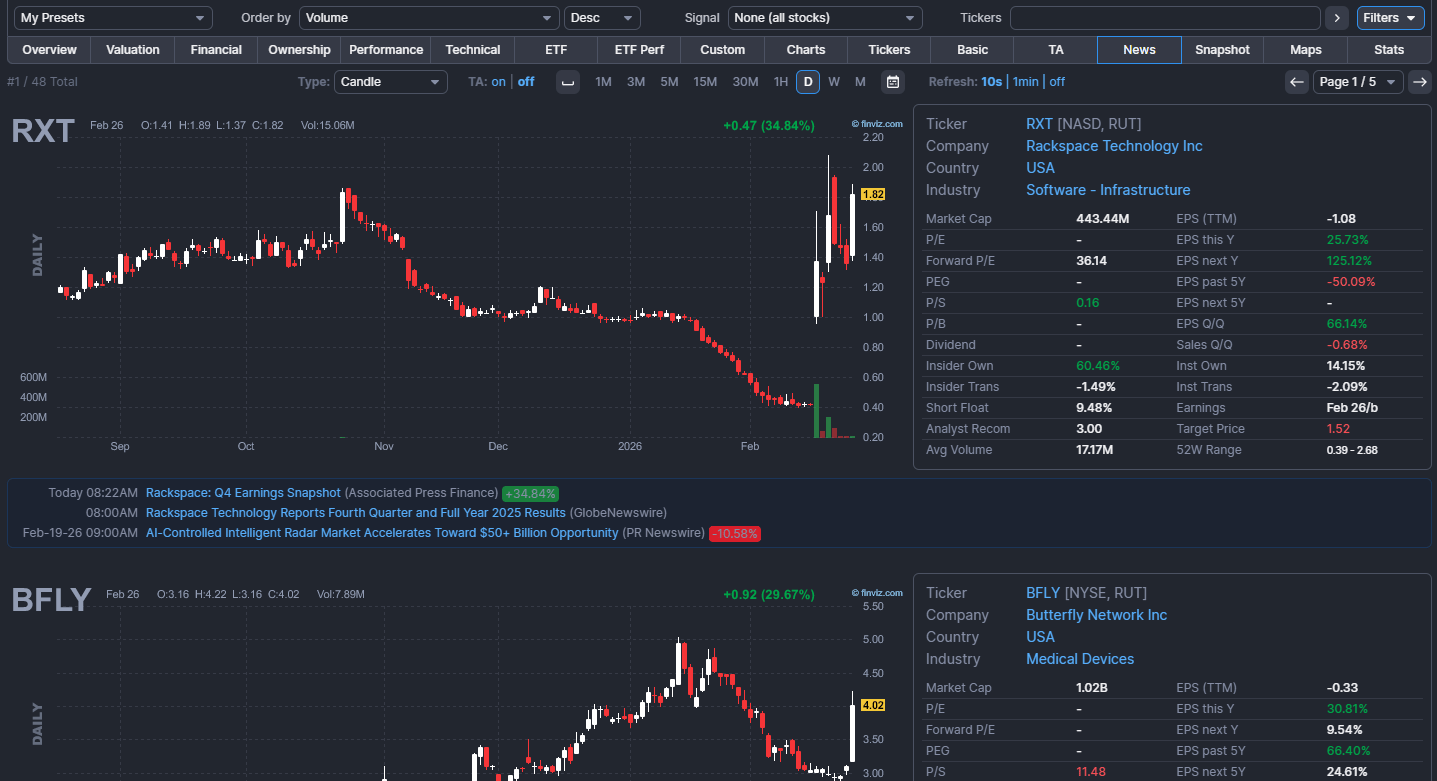The height and width of the screenshot is (781, 1437).
Task: Open the chart Type Candle dropdown
Action: click(391, 82)
